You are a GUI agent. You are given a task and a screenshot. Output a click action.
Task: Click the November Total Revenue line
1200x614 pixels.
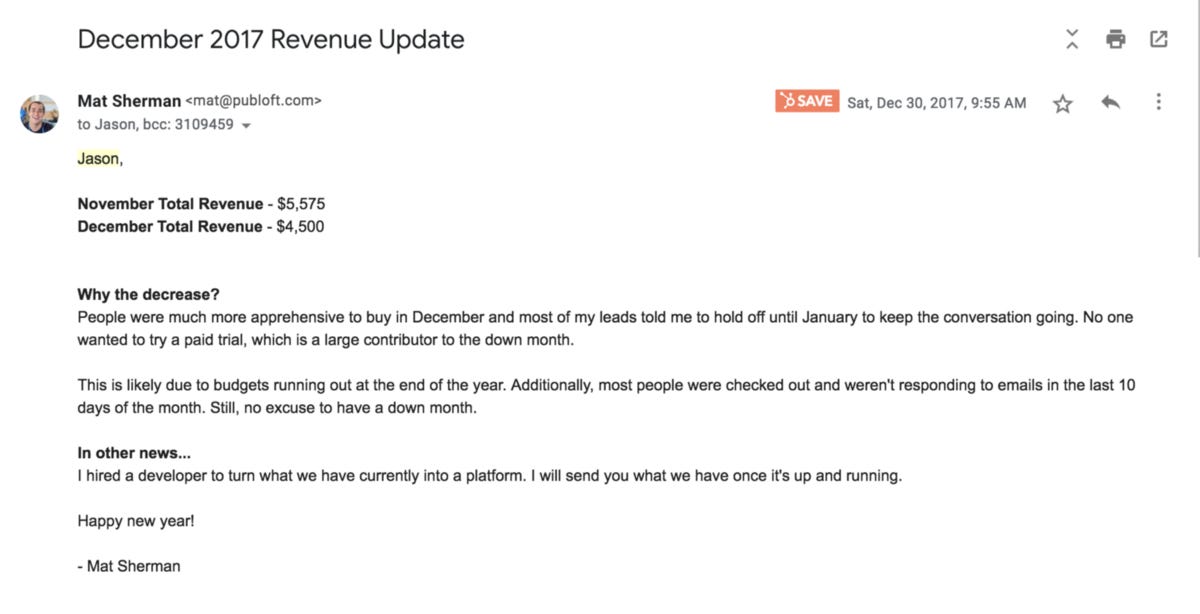pos(201,204)
